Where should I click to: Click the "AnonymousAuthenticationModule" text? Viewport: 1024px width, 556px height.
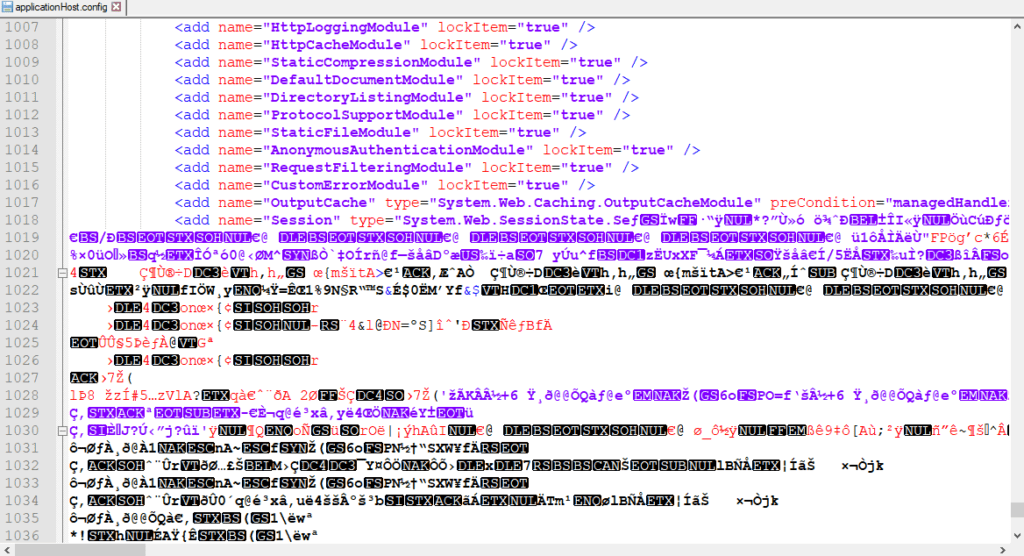(398, 150)
